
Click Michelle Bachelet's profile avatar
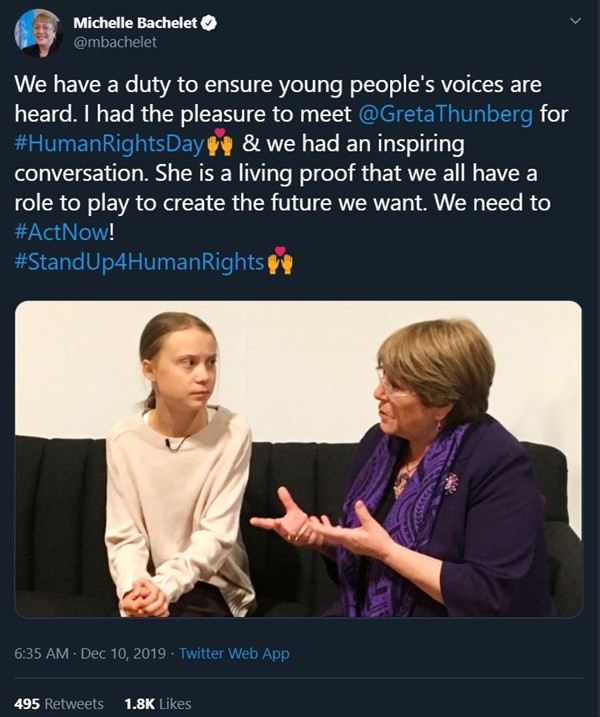(x=38, y=35)
